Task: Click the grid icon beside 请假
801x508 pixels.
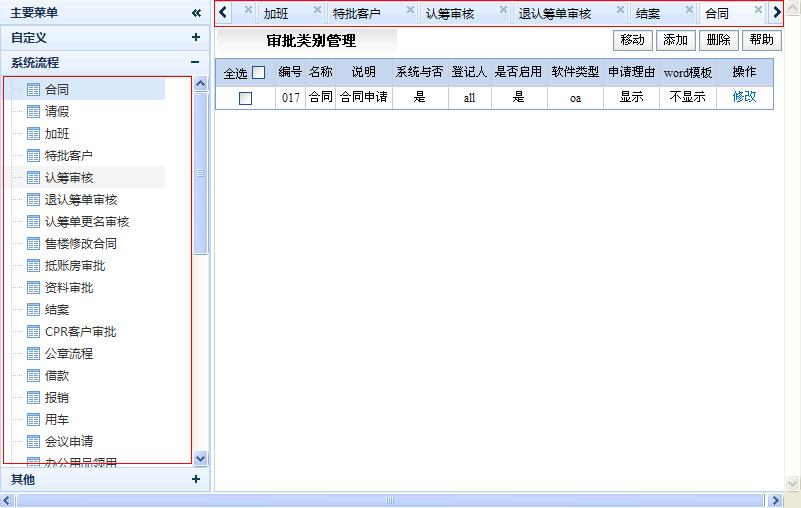Action: 33,112
